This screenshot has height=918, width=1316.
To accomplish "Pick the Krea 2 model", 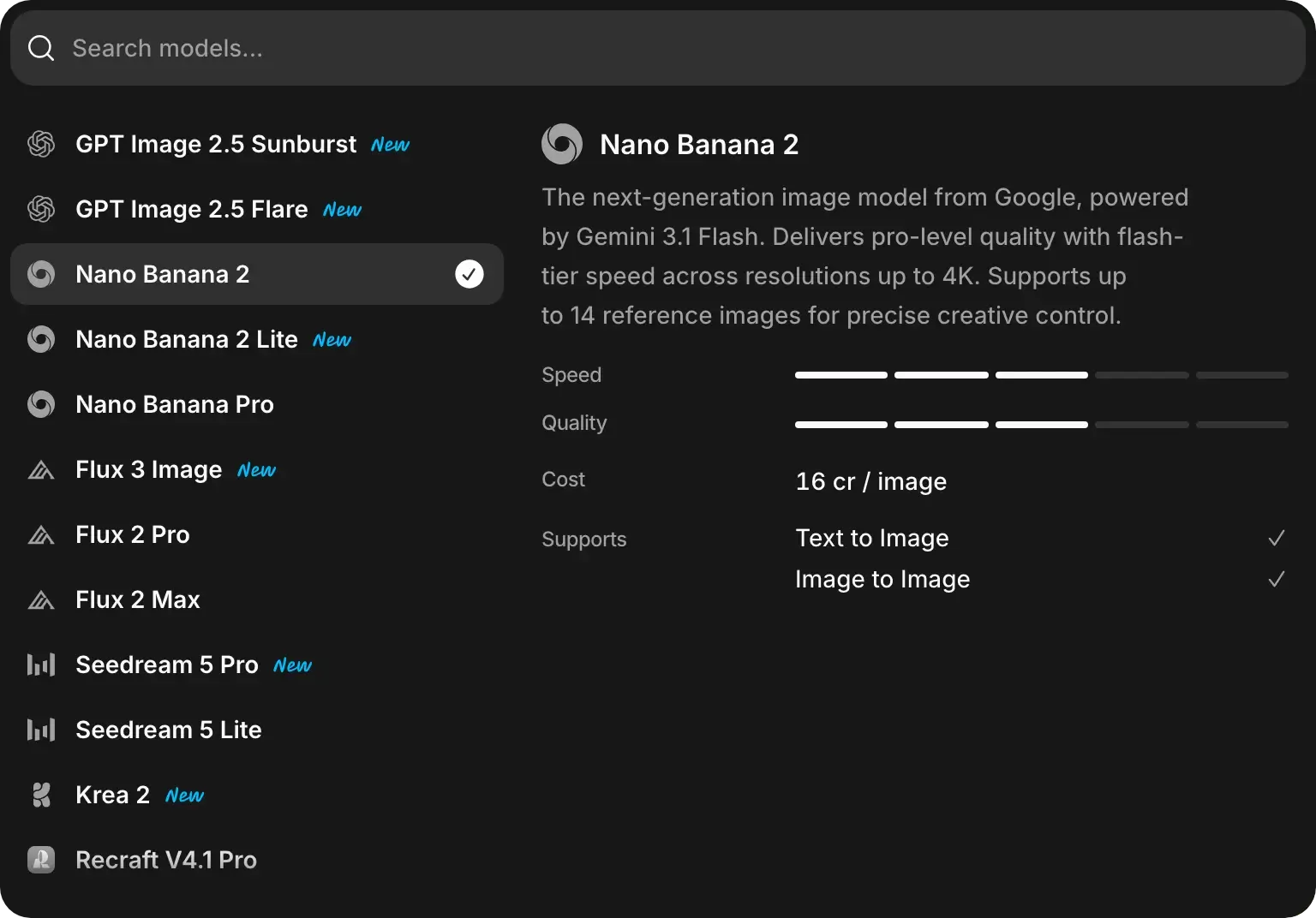I will 257,795.
